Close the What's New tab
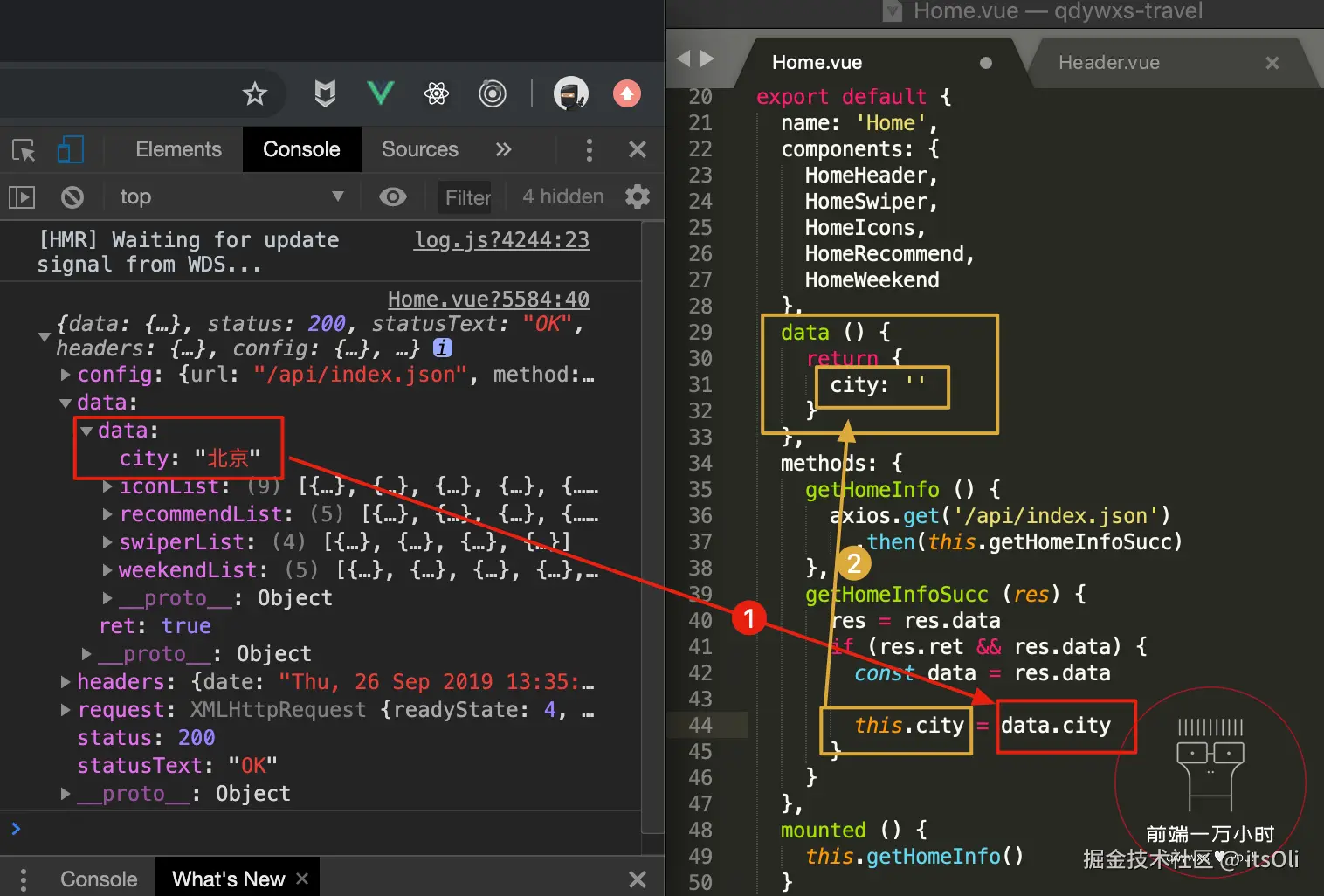 (x=302, y=879)
